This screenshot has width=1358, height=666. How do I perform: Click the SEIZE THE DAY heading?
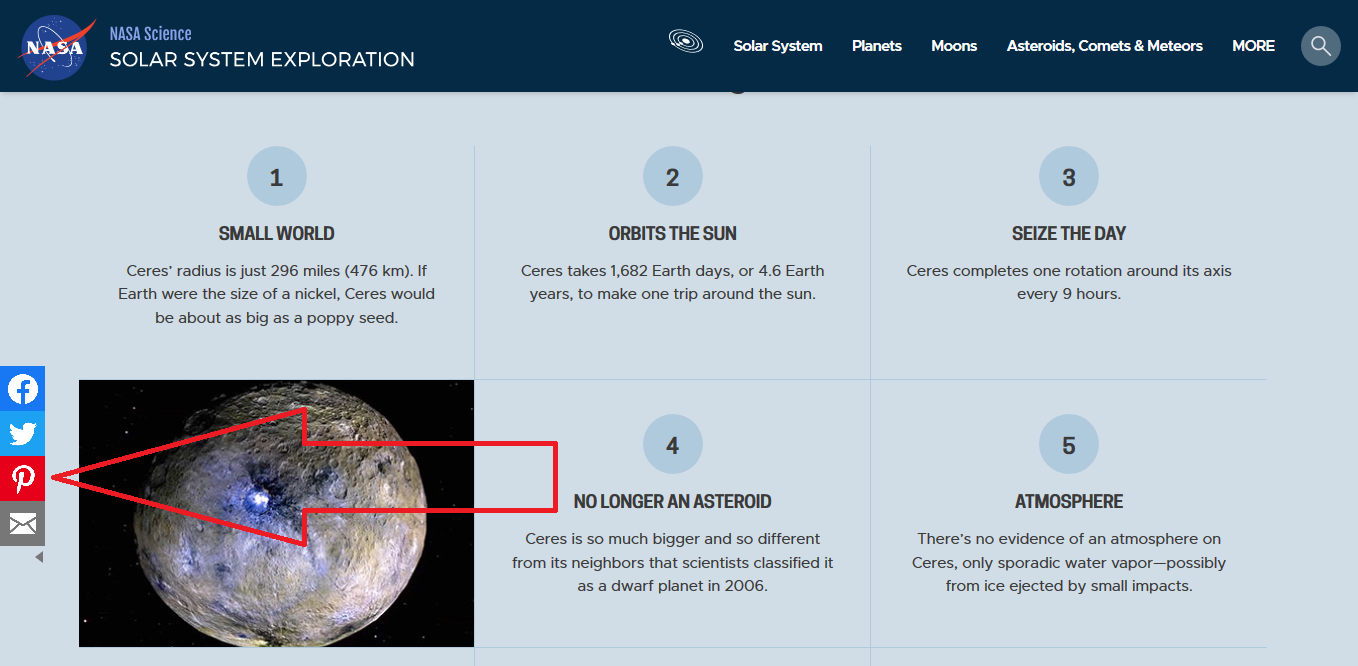point(1068,233)
